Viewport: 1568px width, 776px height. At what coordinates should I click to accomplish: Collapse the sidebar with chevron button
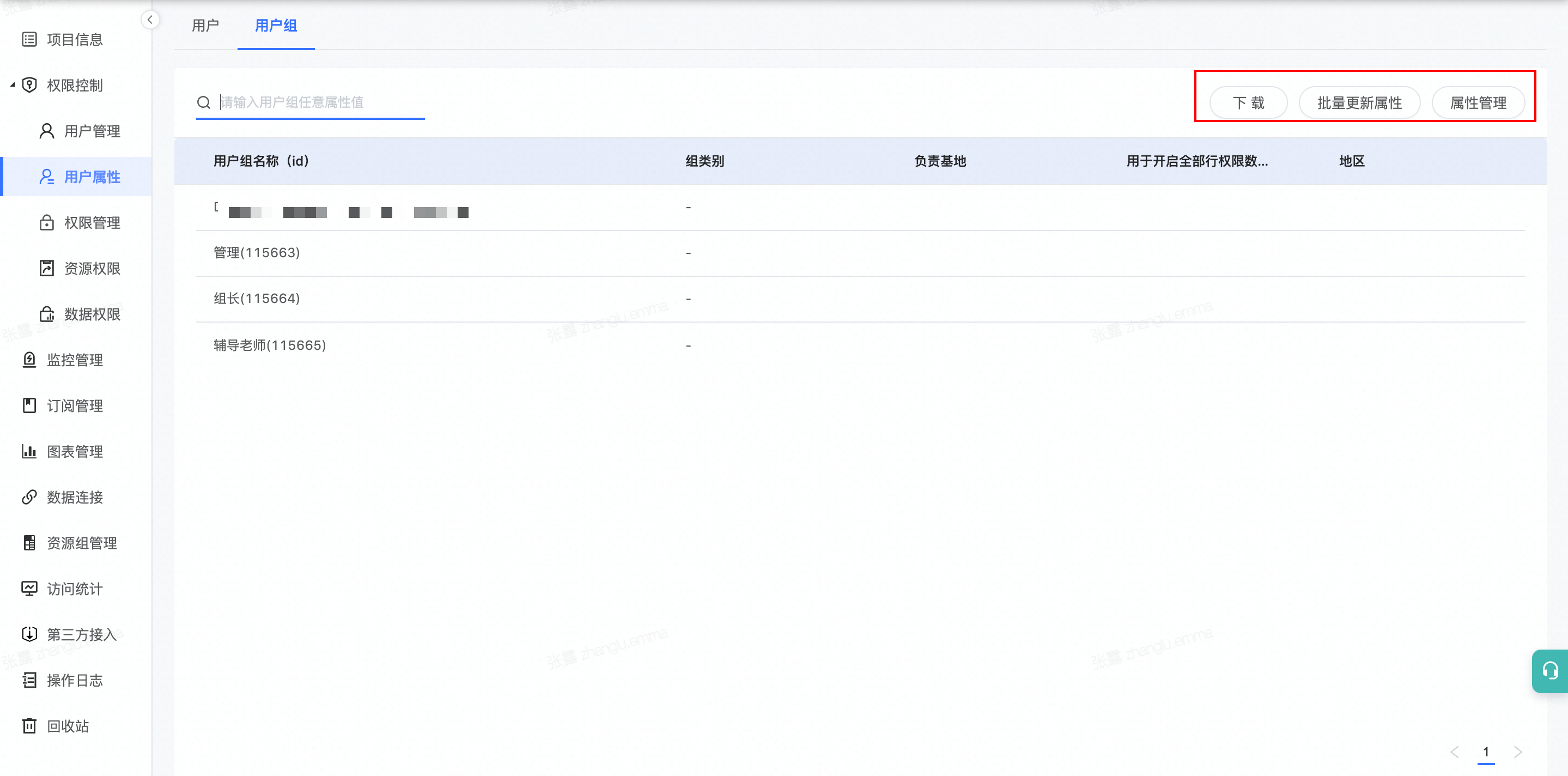150,20
